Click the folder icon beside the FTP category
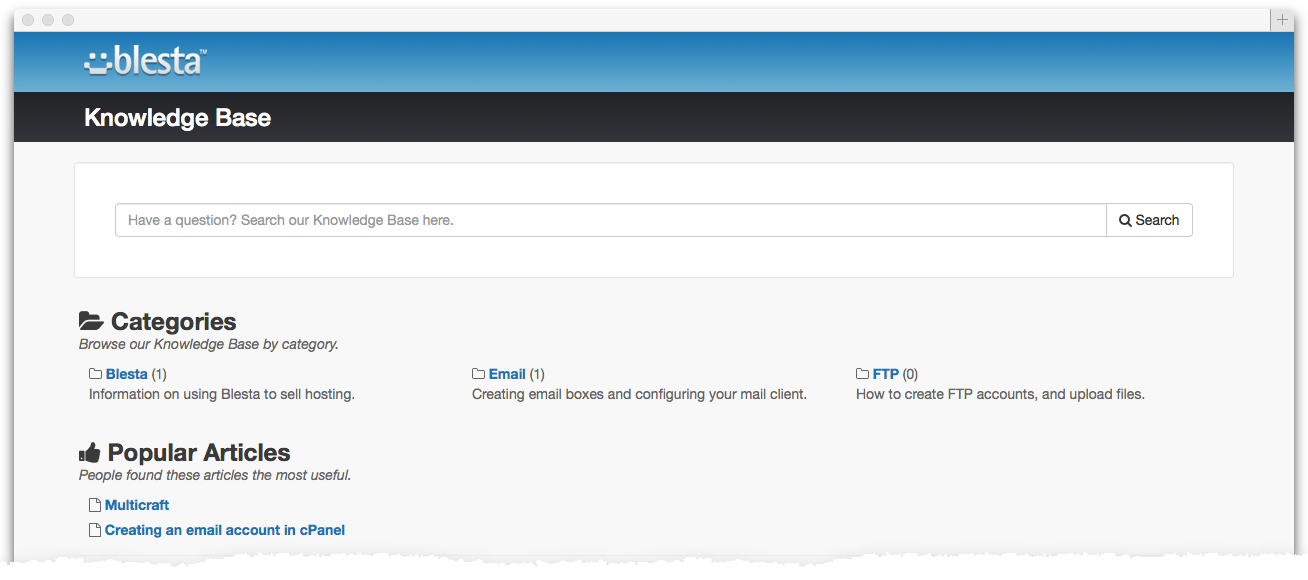This screenshot has height=580, width=1308. point(861,373)
